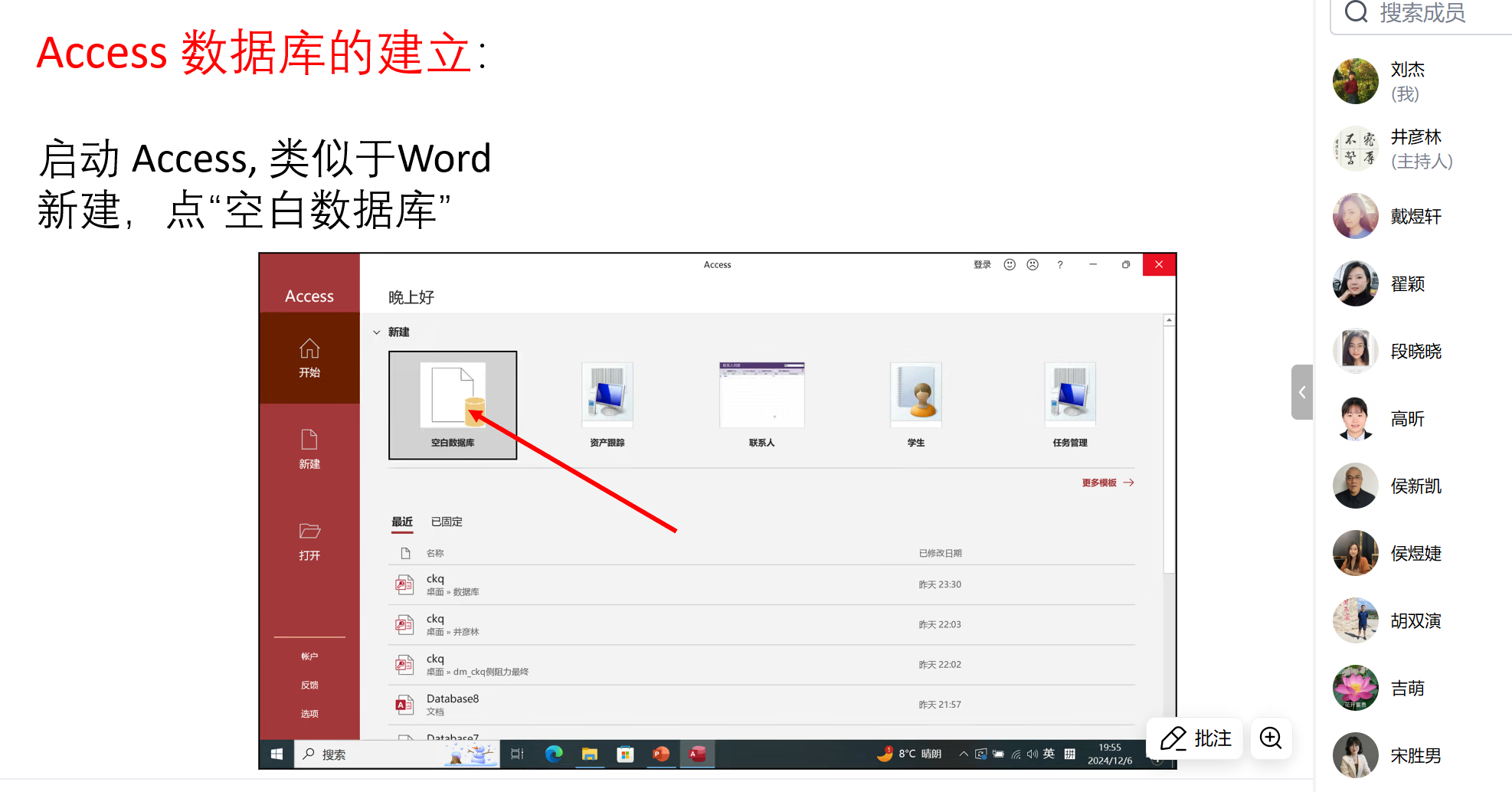
Task: Collapse the members side panel arrow
Action: pos(1301,392)
